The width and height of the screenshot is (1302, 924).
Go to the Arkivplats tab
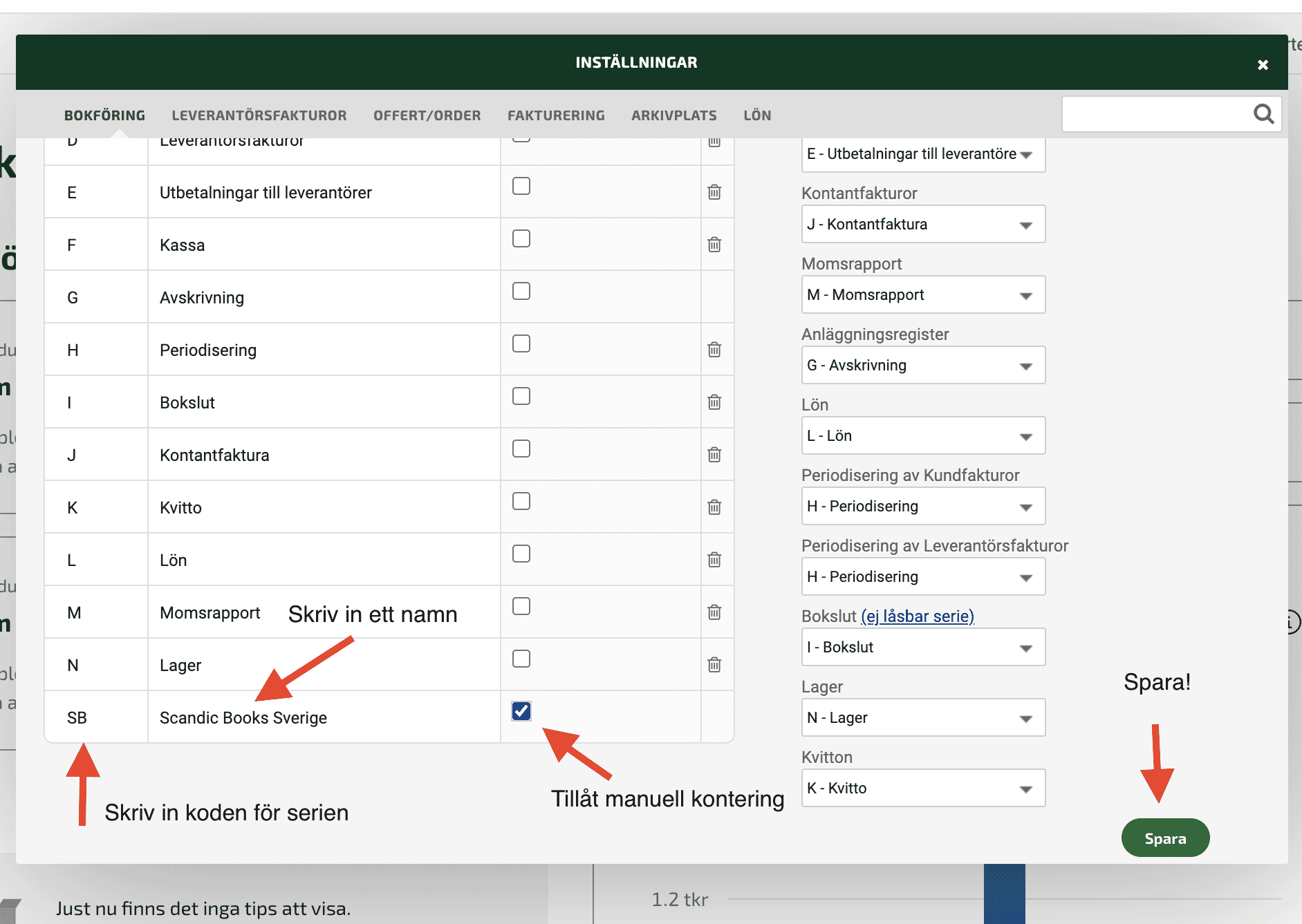(674, 115)
